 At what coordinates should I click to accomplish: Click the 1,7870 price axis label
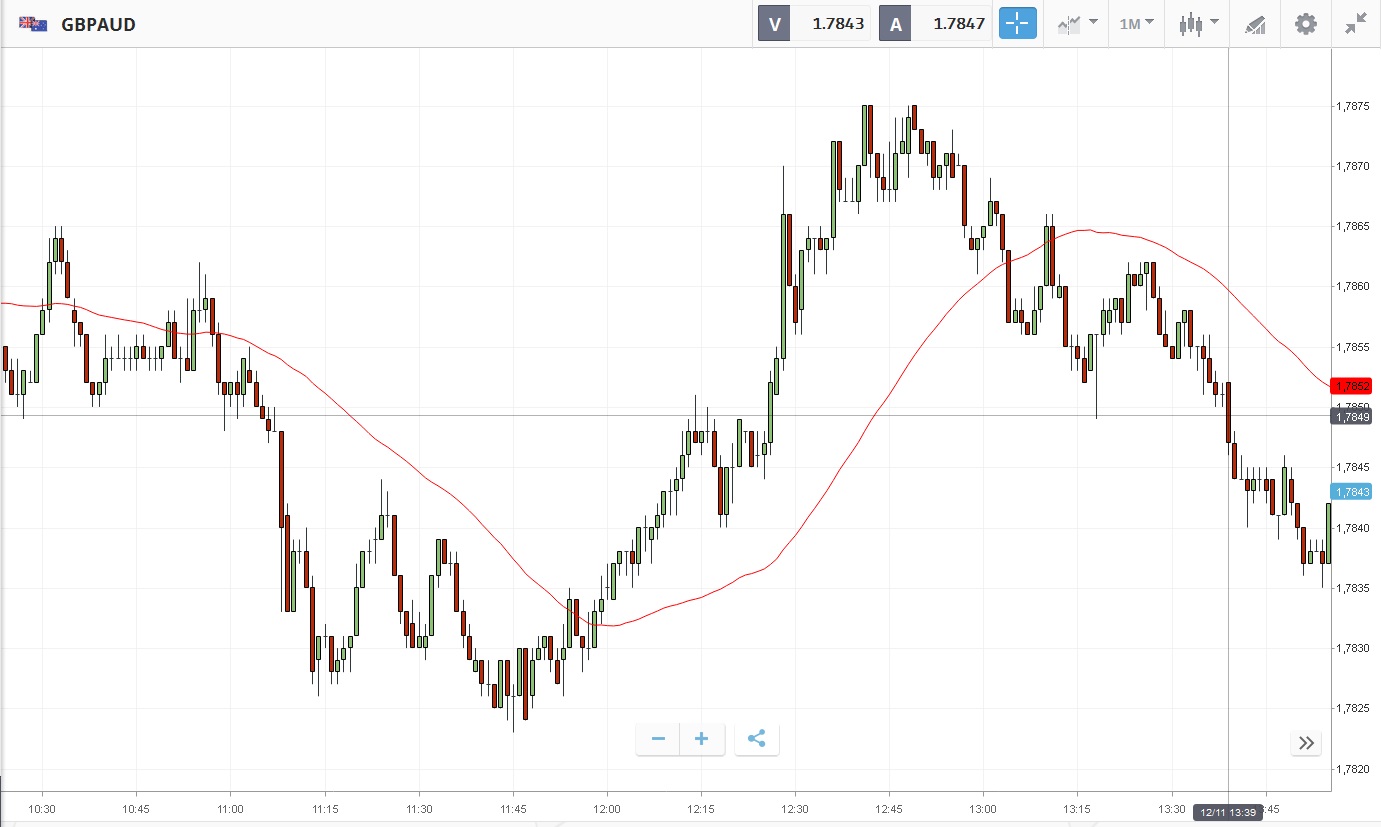click(x=1353, y=166)
